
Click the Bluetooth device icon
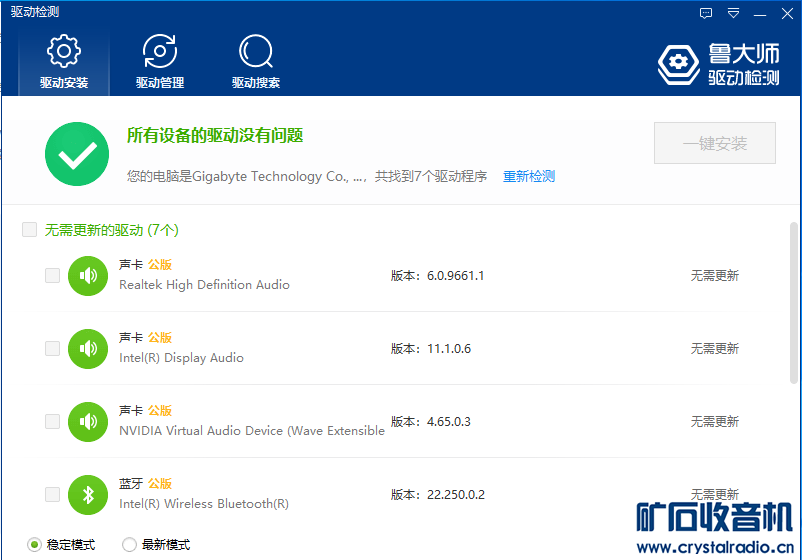tap(88, 495)
